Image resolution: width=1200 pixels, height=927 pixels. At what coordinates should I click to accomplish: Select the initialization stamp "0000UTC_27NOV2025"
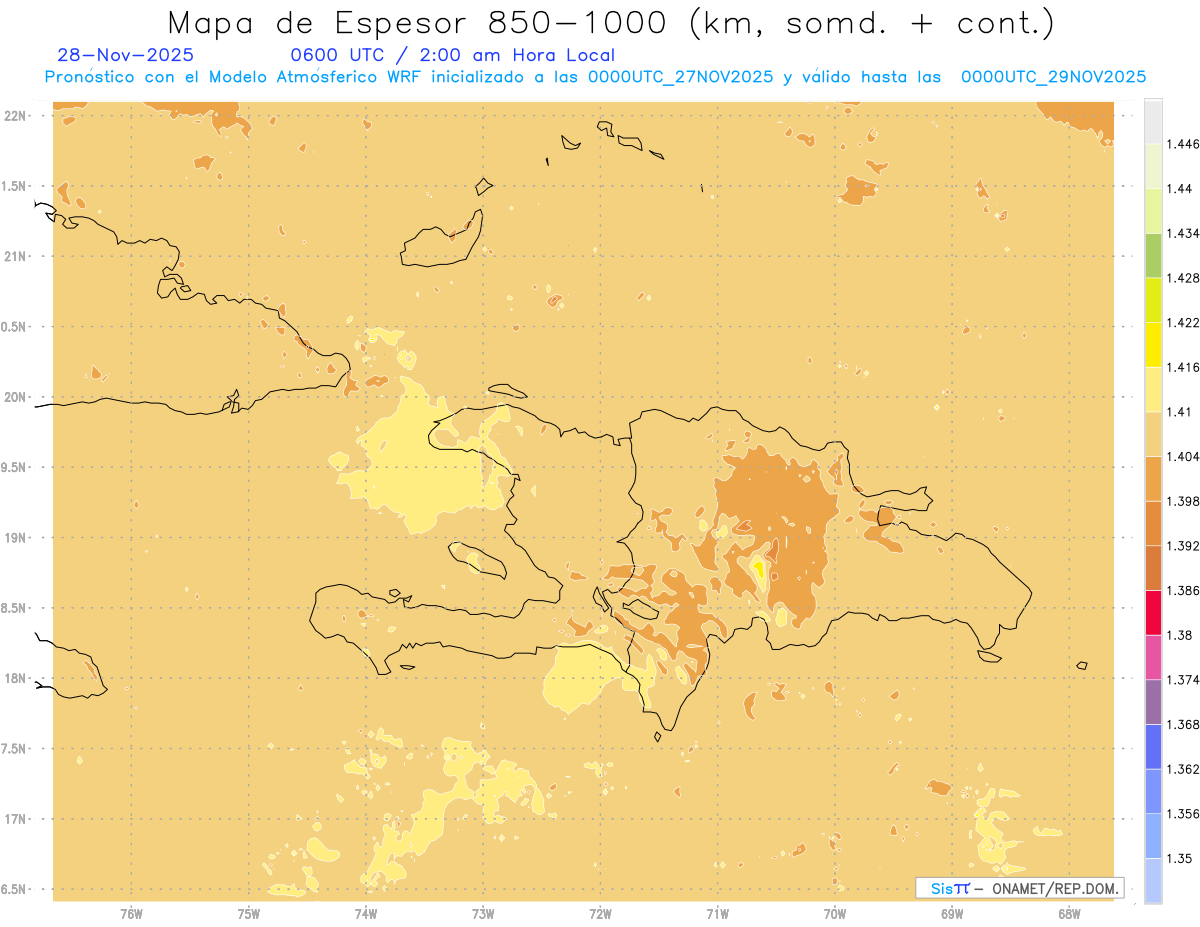(680, 77)
